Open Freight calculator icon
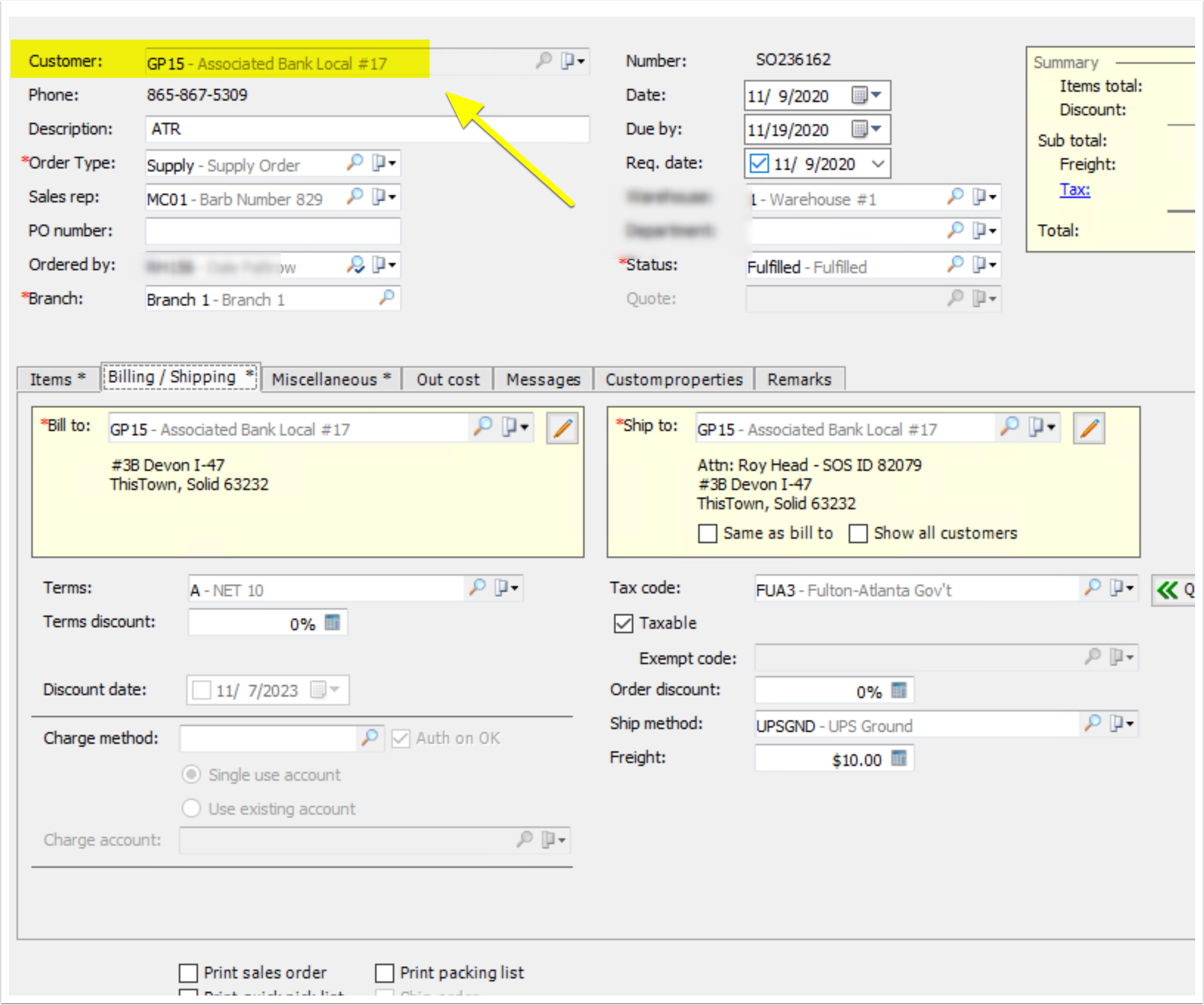The image size is (1204, 1005). tap(898, 758)
